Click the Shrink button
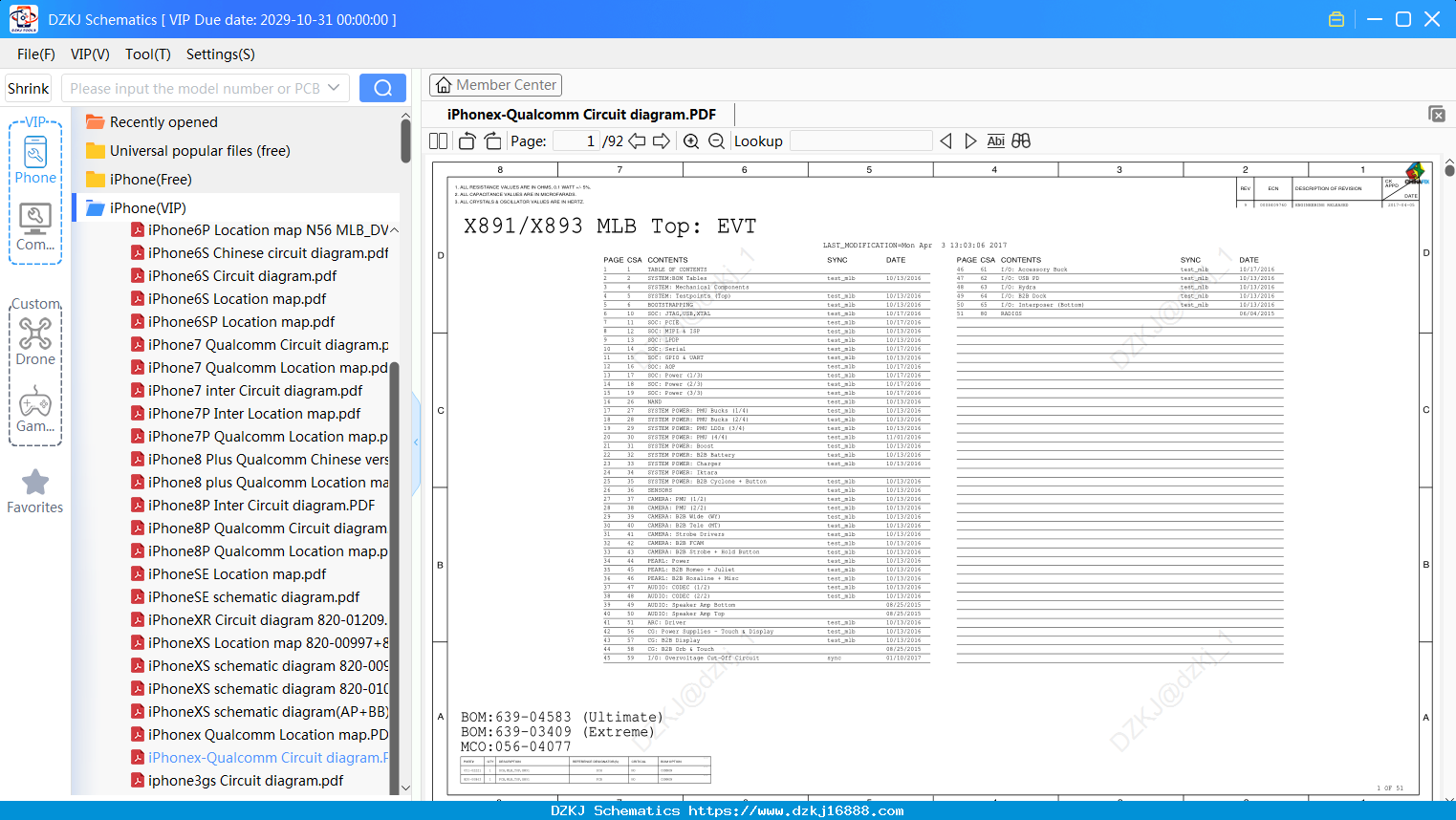 (x=29, y=88)
